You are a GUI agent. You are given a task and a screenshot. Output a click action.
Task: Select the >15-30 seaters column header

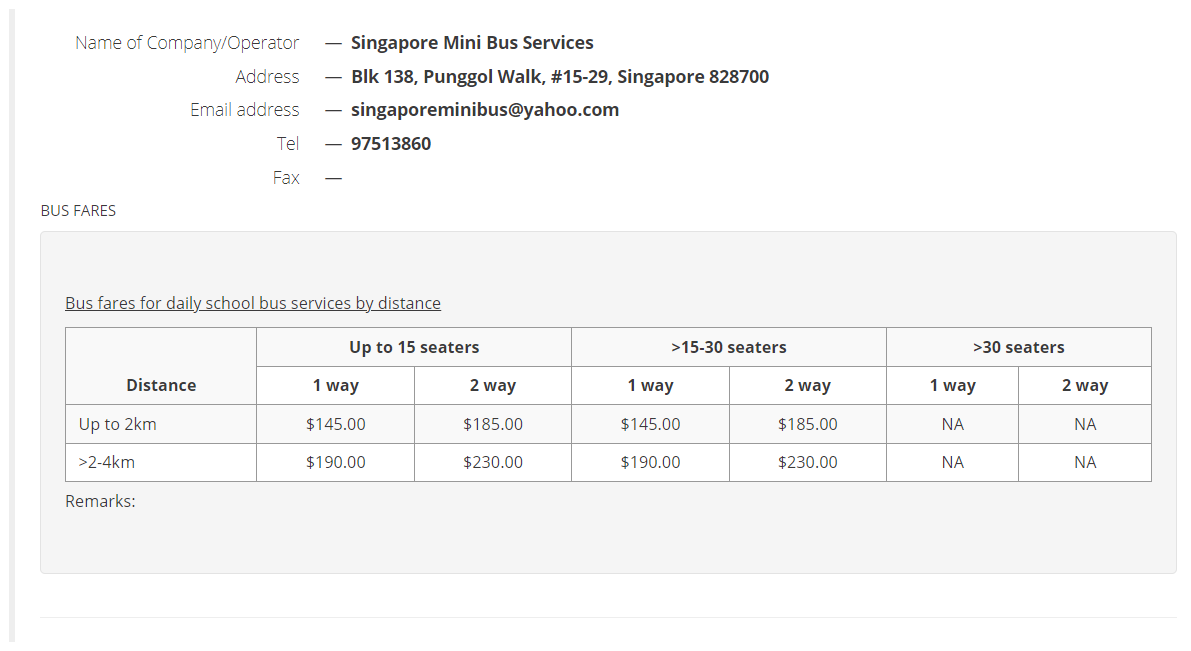click(x=729, y=347)
